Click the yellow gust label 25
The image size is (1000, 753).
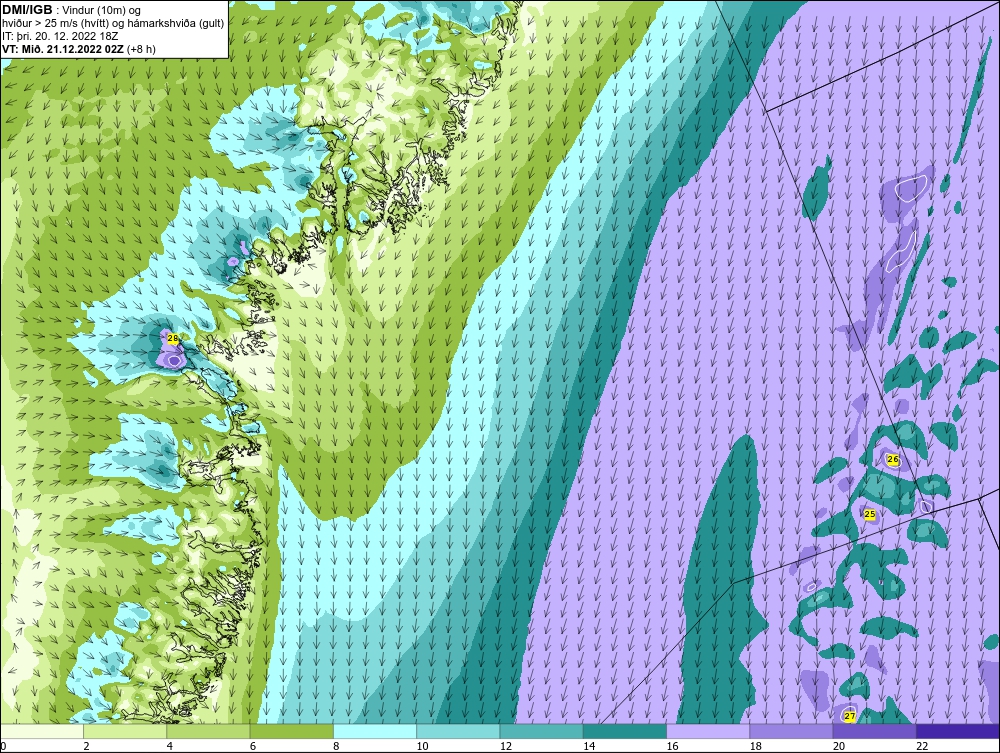[869, 514]
